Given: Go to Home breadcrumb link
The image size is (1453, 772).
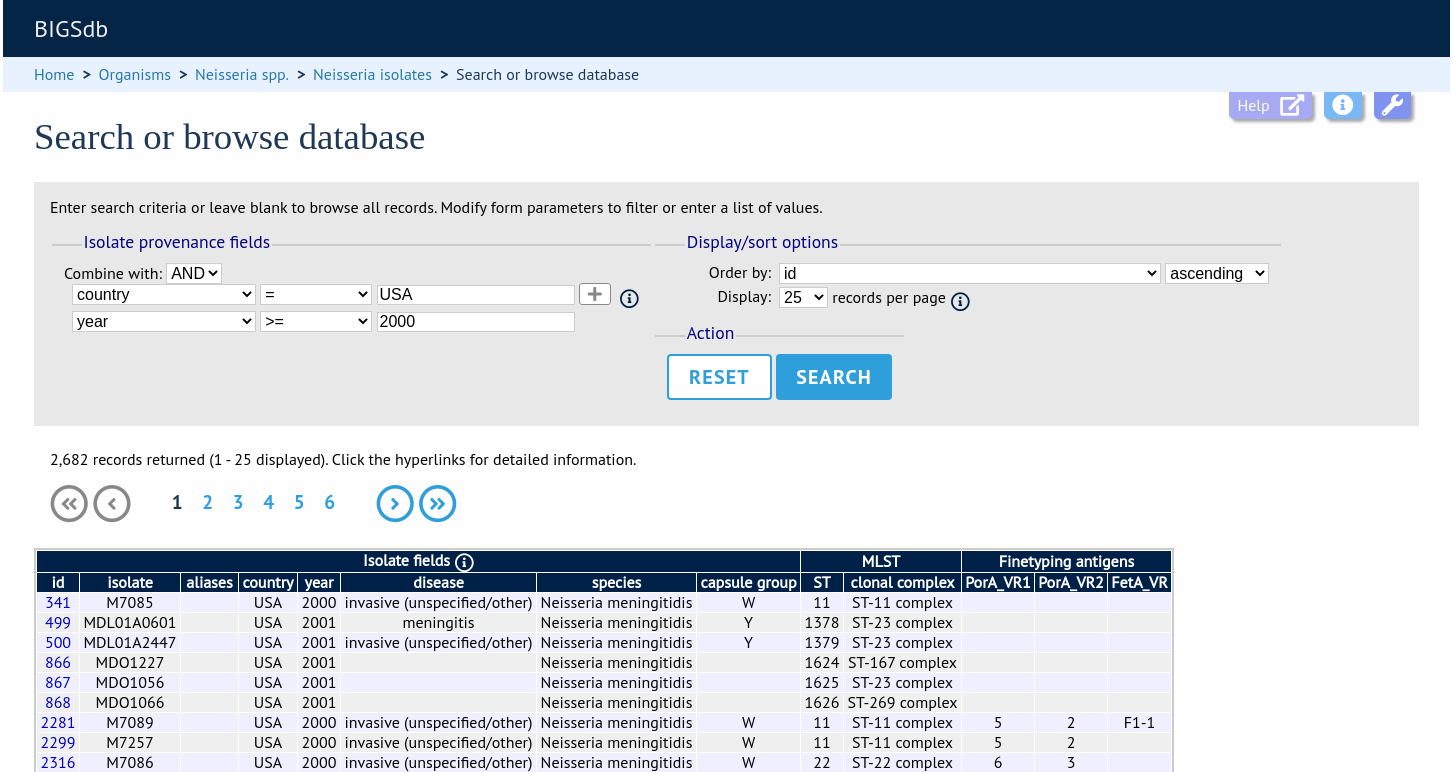Looking at the screenshot, I should click(x=54, y=75).
